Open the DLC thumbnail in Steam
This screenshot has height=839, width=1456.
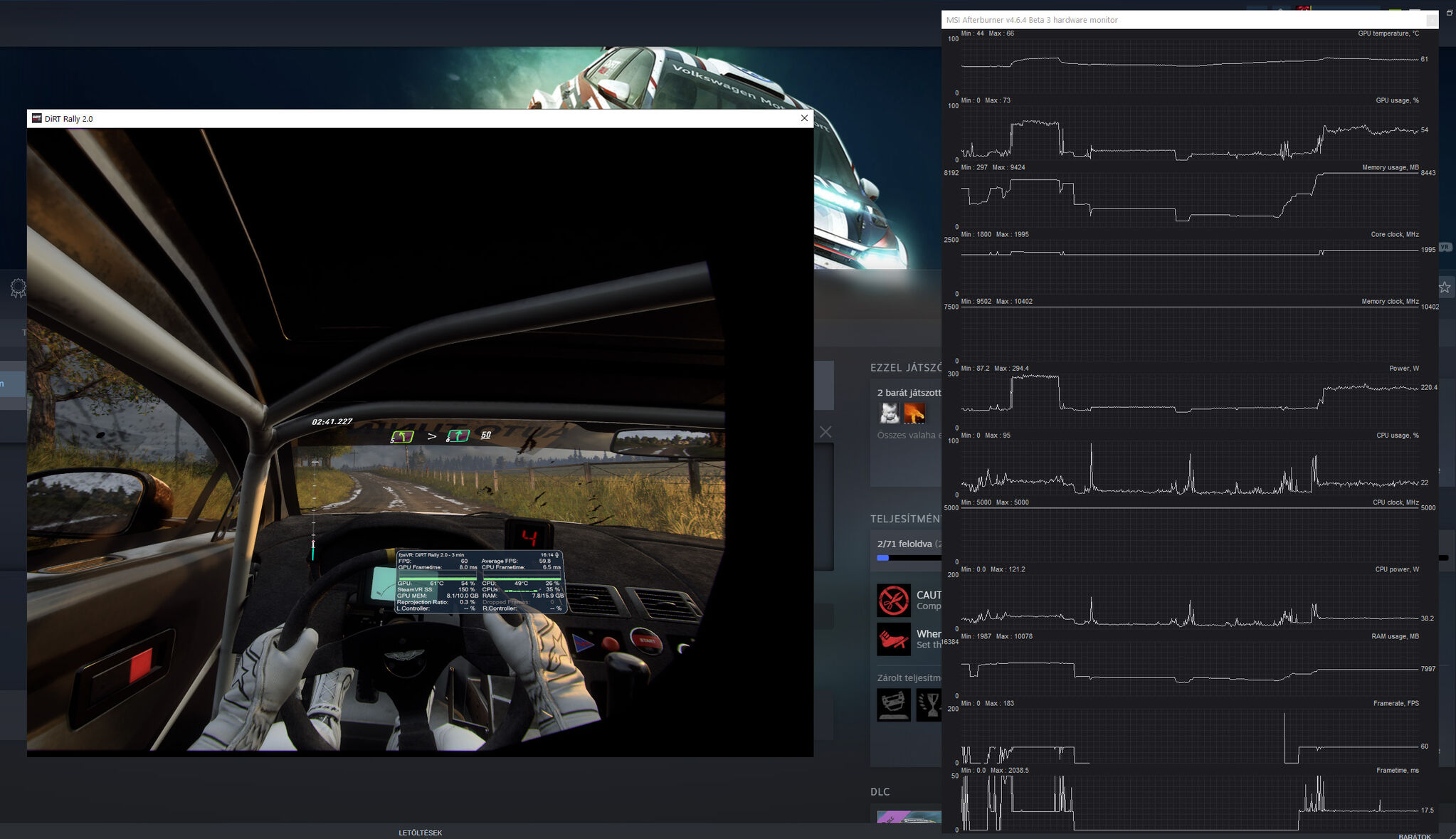tap(909, 817)
